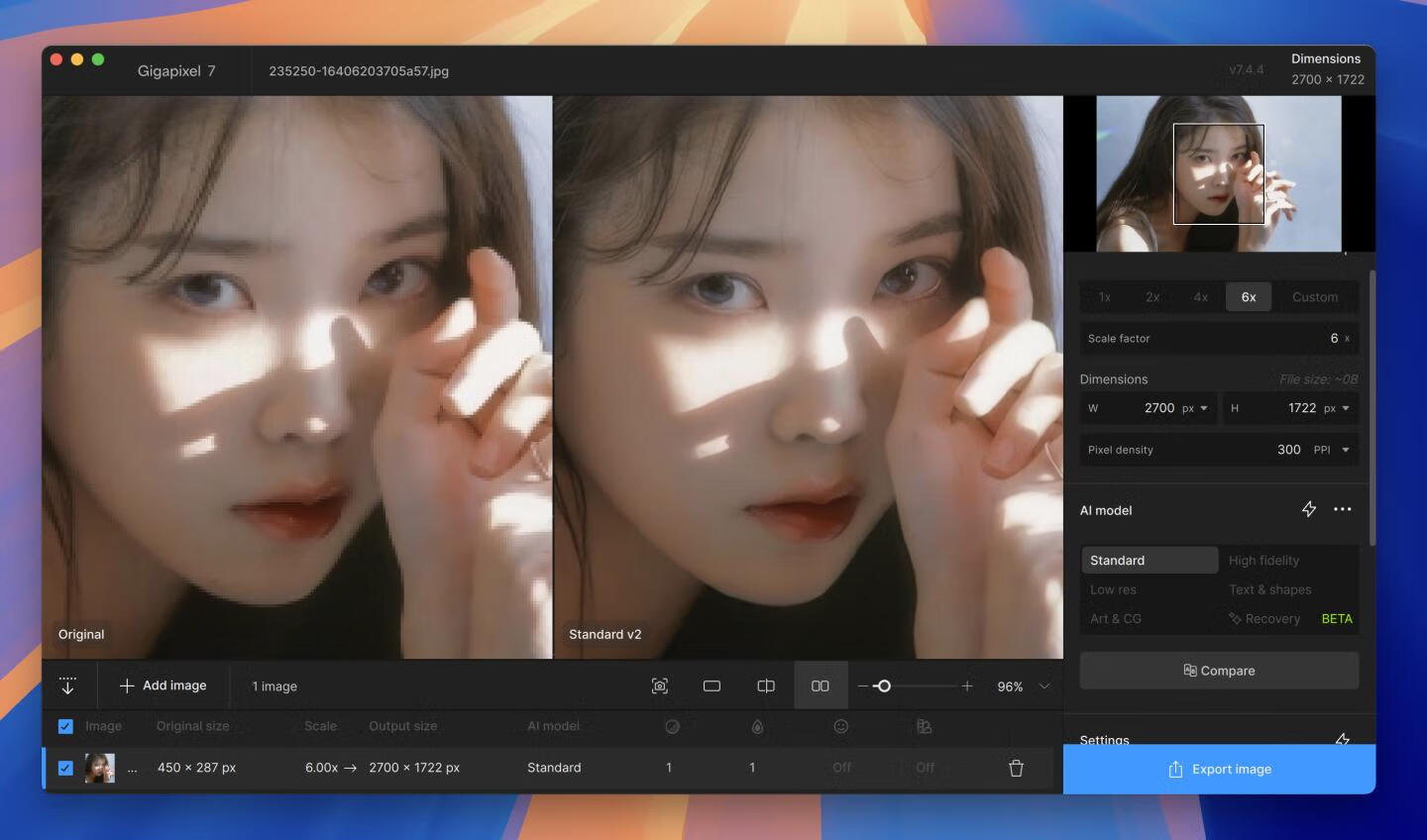Click the 1 image count label
This screenshot has width=1427, height=840.
coord(274,686)
